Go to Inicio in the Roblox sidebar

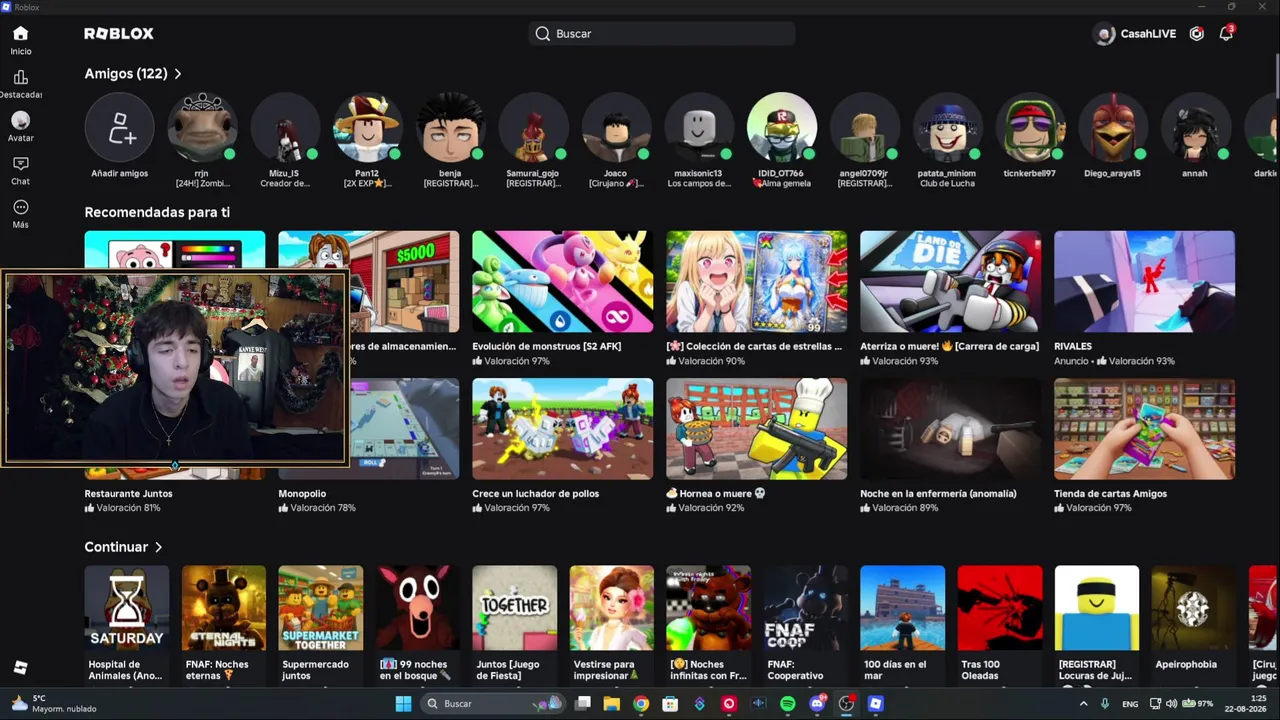click(x=20, y=40)
